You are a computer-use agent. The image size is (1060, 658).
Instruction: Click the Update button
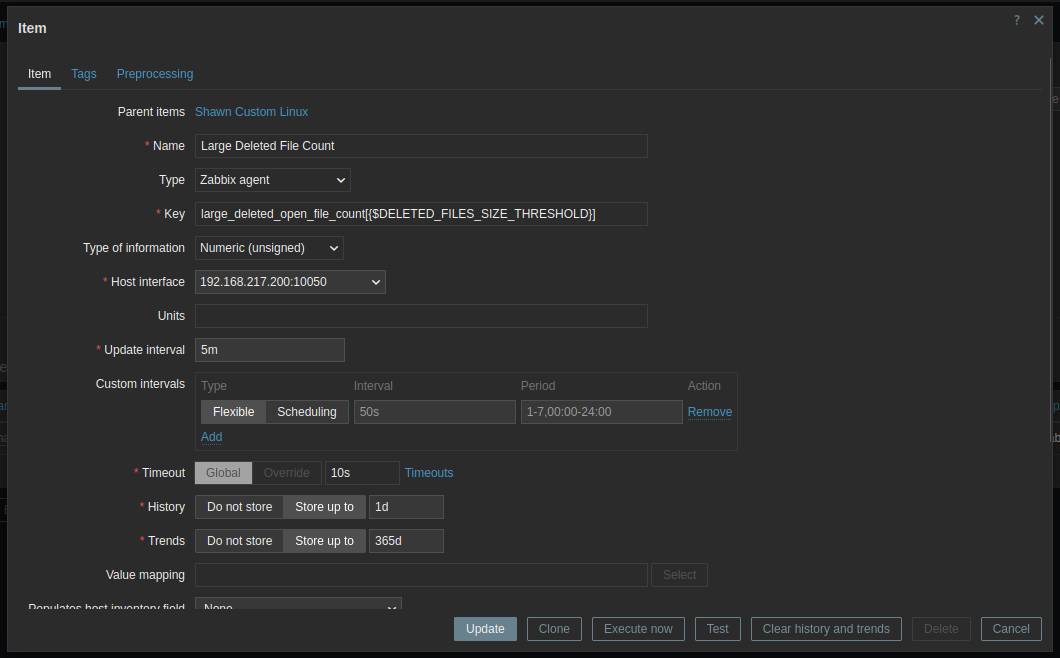485,629
